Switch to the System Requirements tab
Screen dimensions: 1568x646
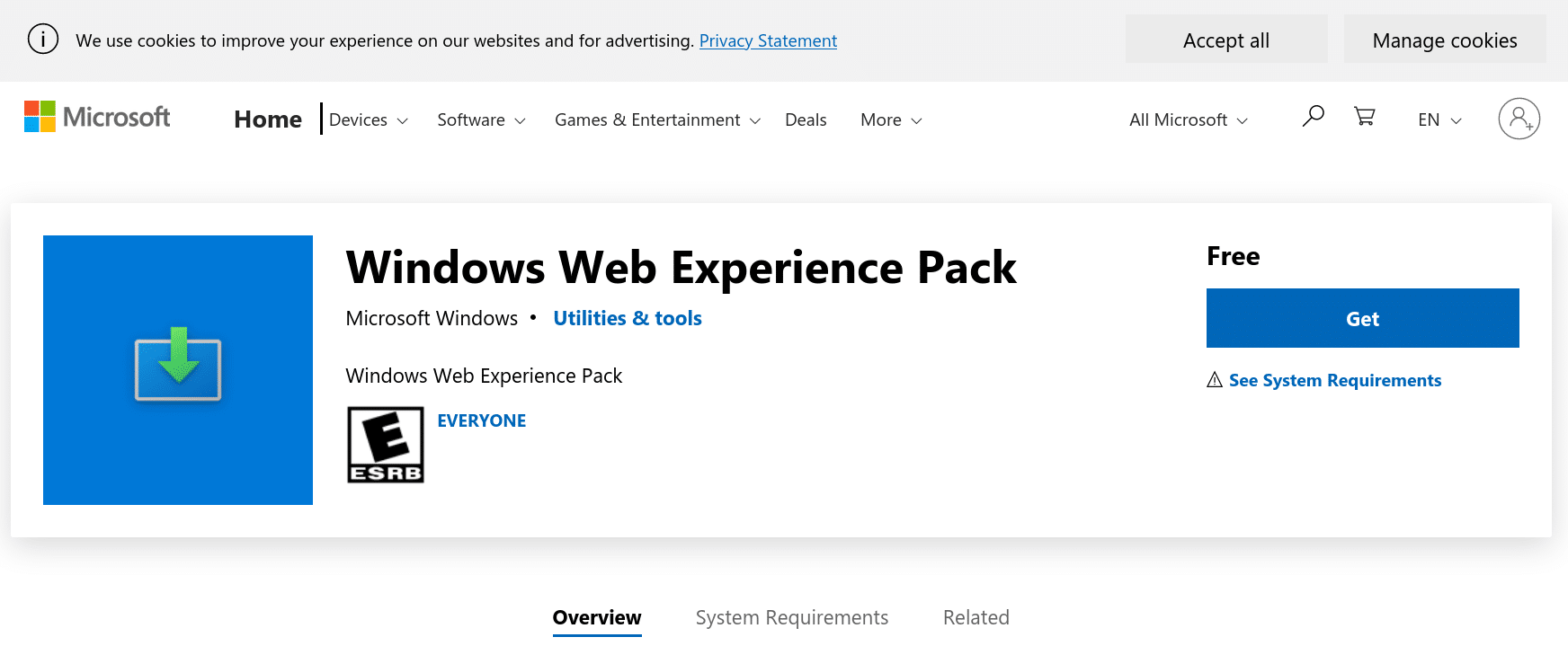click(792, 618)
